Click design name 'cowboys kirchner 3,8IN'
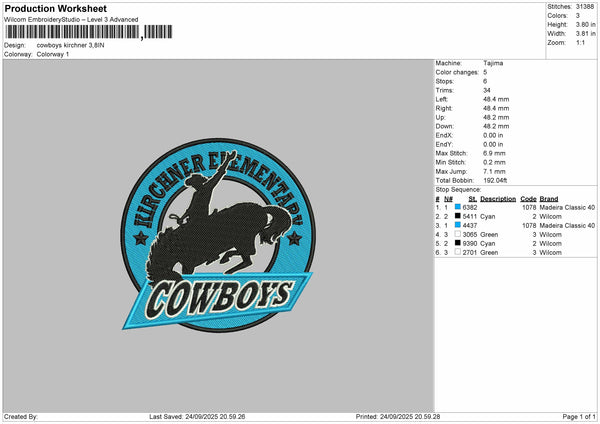The height and width of the screenshot is (424, 600). (x=70, y=45)
